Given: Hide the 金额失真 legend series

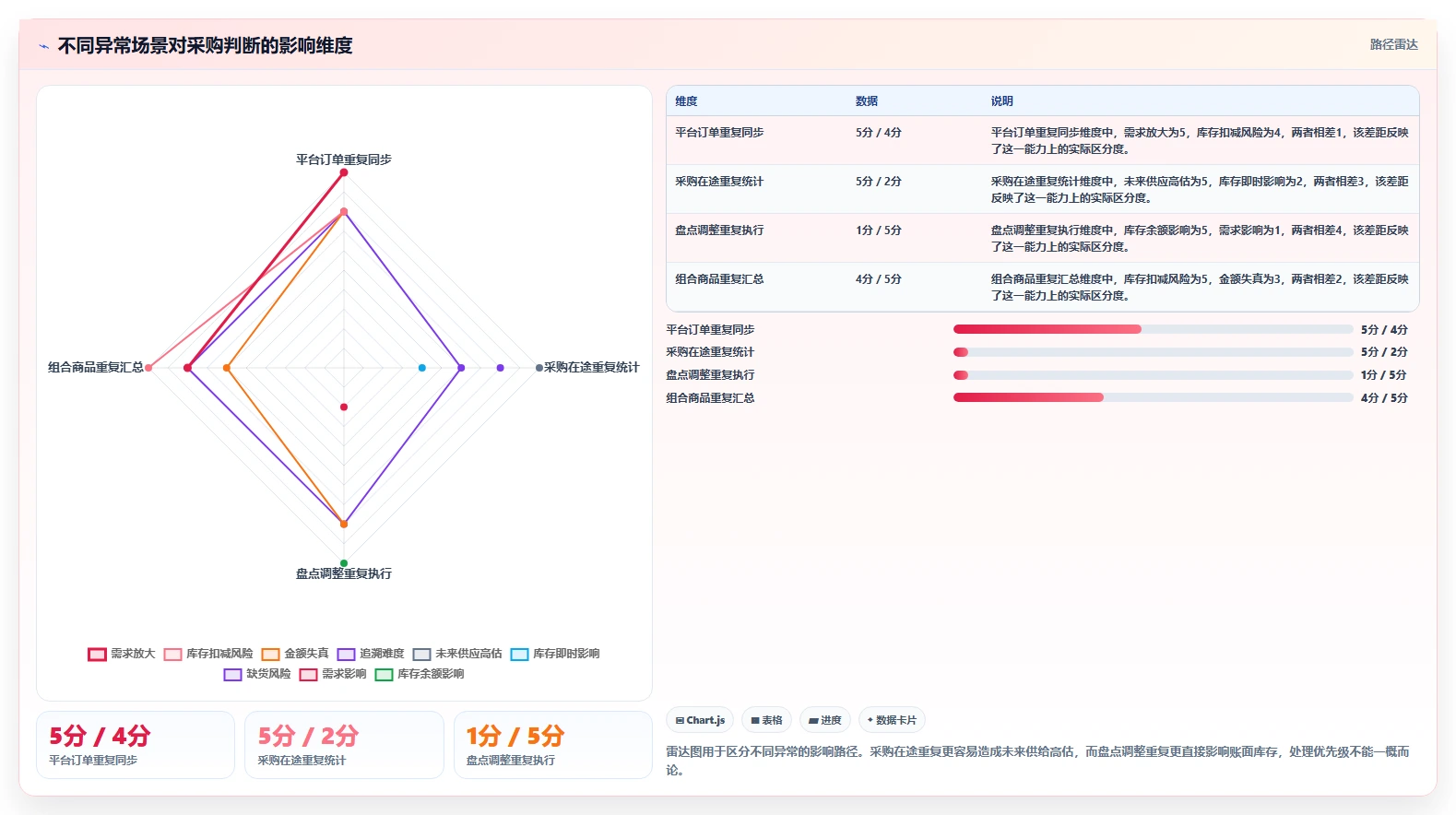Looking at the screenshot, I should tap(295, 654).
